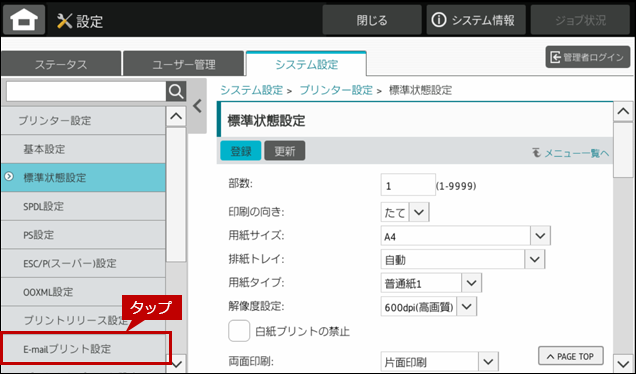Click the 管理者ログイン login icon

coord(555,58)
